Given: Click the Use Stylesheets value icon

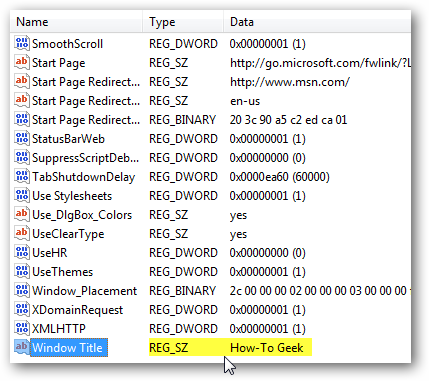Looking at the screenshot, I should [x=22, y=196].
